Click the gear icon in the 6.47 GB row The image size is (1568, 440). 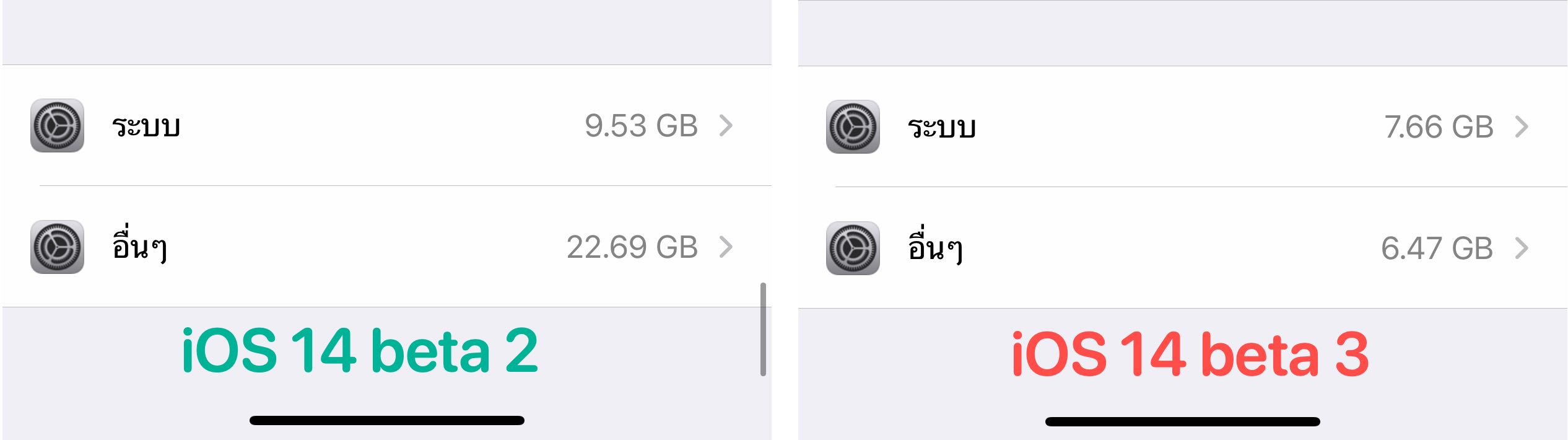(853, 249)
